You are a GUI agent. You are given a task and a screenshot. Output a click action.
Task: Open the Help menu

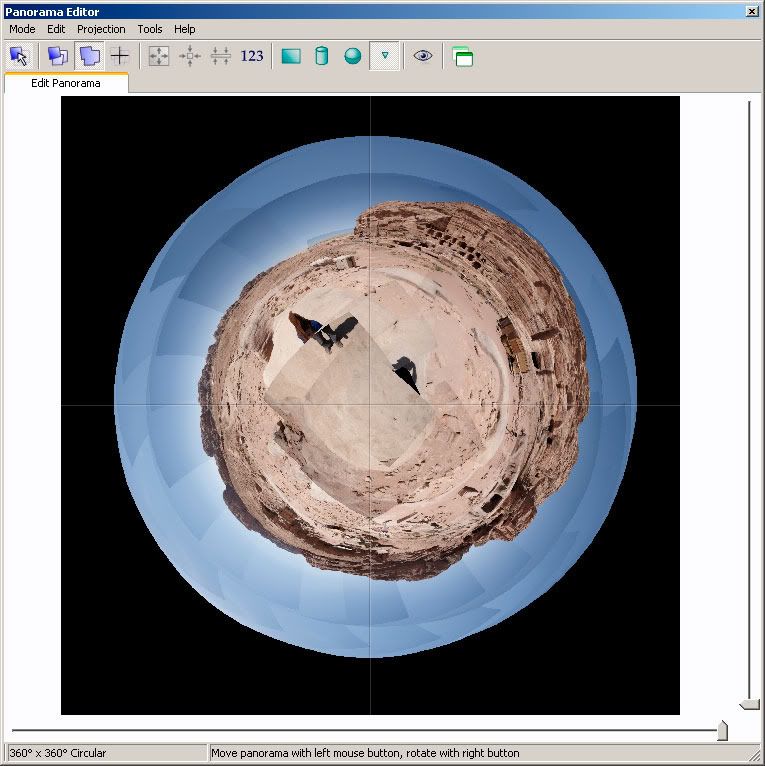click(185, 29)
